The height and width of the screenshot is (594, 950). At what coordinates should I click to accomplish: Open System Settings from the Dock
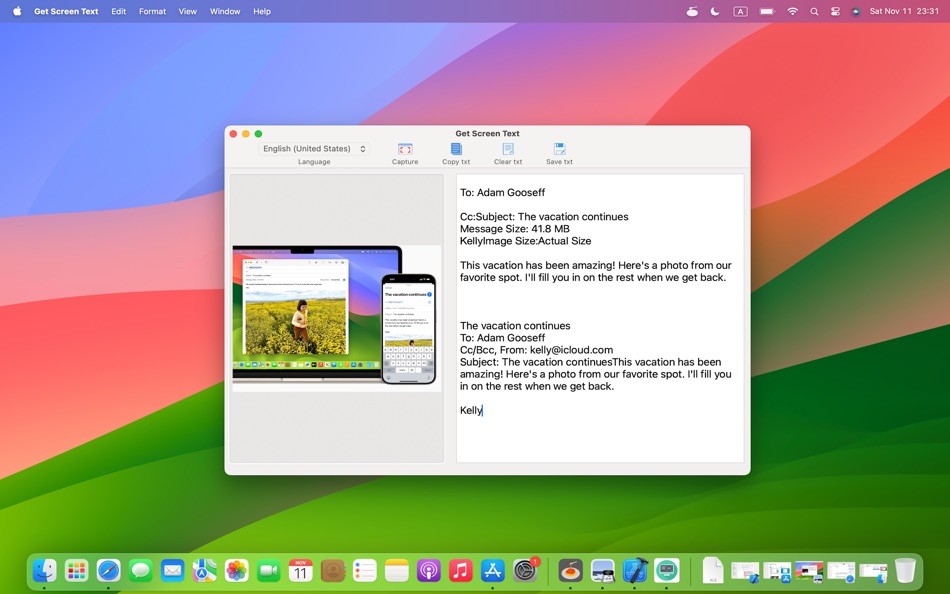tap(525, 570)
